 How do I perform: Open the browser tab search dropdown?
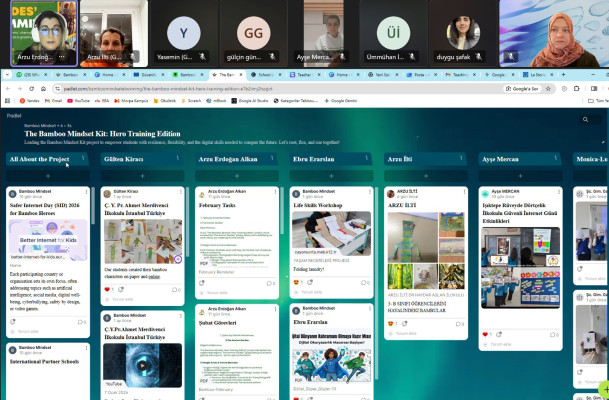click(x=7, y=75)
